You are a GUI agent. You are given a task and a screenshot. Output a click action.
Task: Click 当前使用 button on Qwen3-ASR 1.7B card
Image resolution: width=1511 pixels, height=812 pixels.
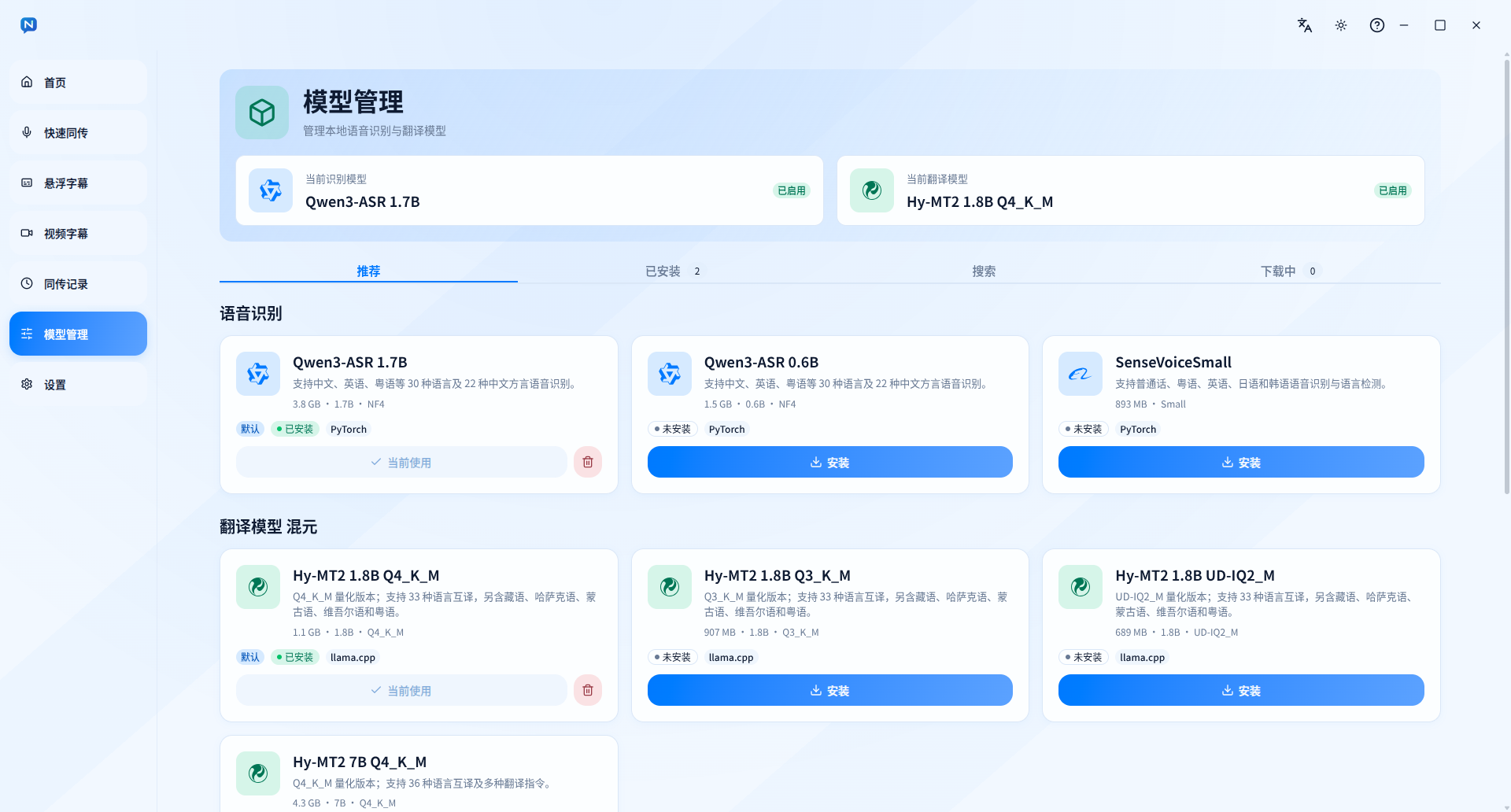coord(401,462)
